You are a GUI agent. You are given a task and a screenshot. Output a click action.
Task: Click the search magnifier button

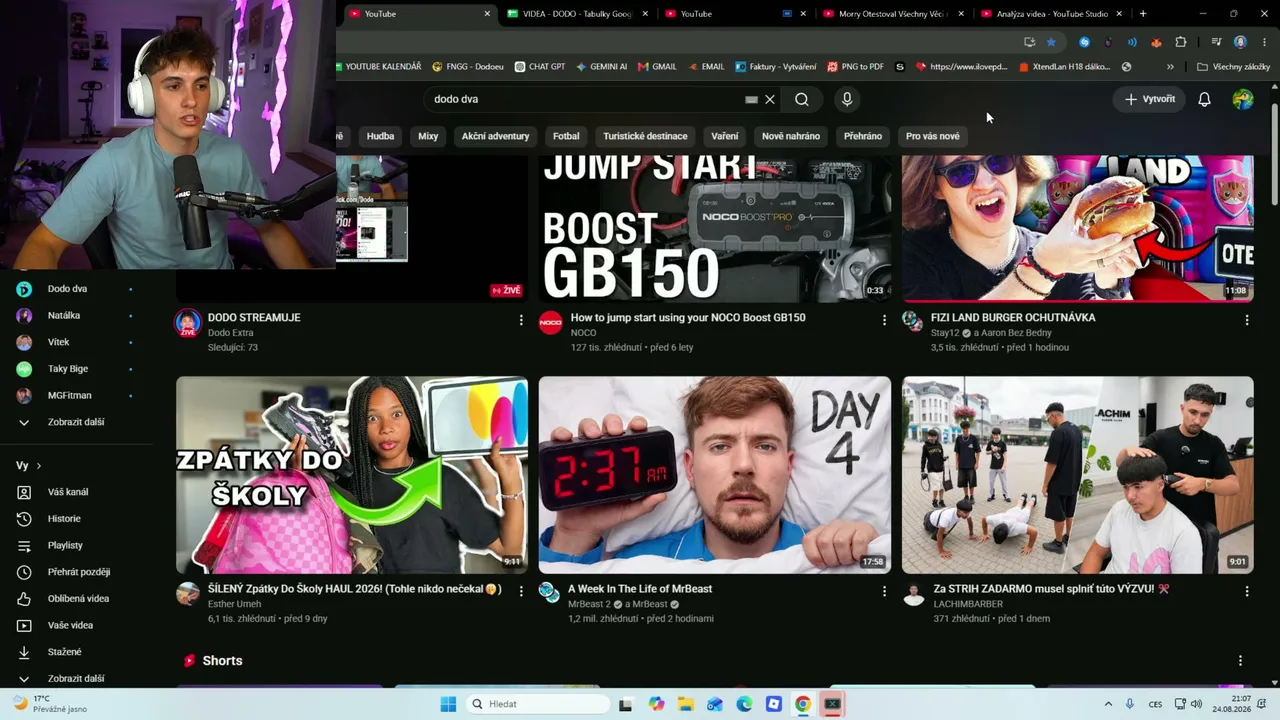click(802, 100)
